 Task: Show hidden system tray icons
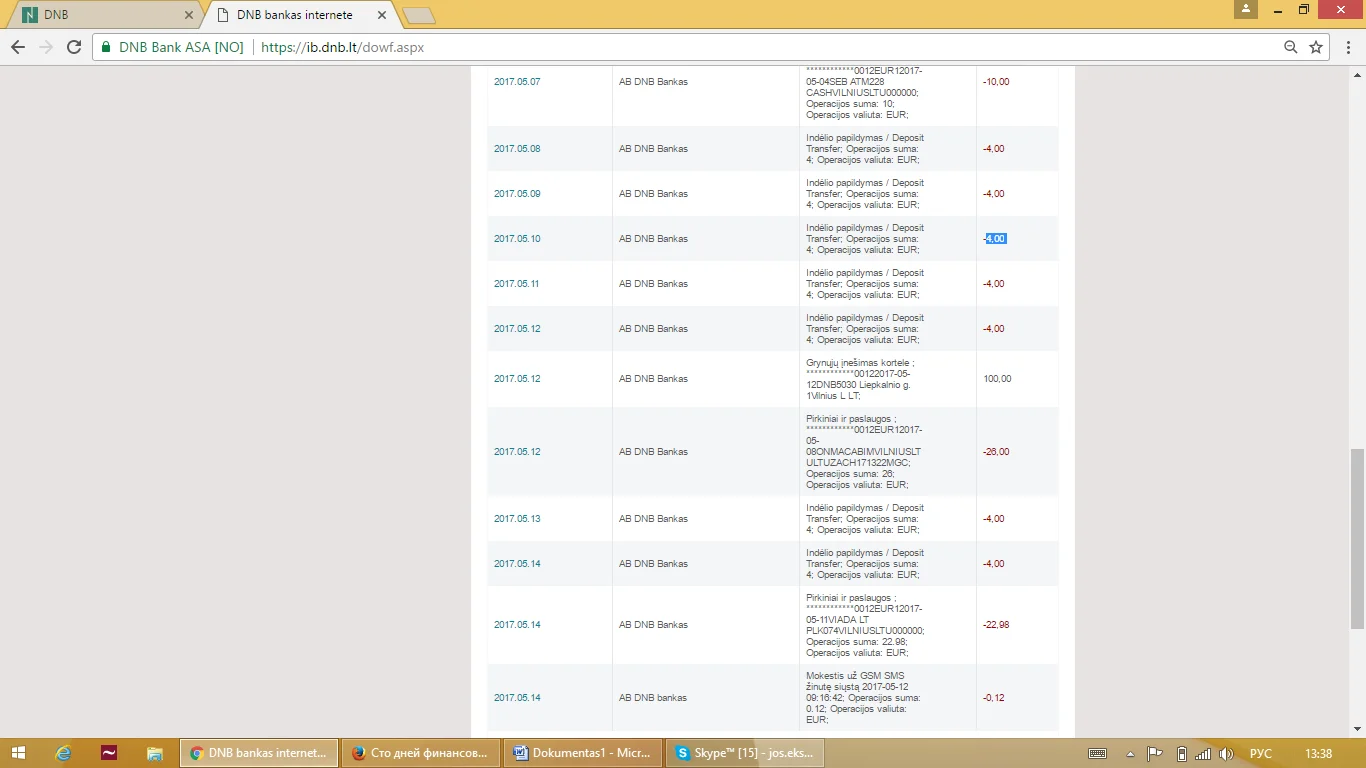pos(1130,753)
